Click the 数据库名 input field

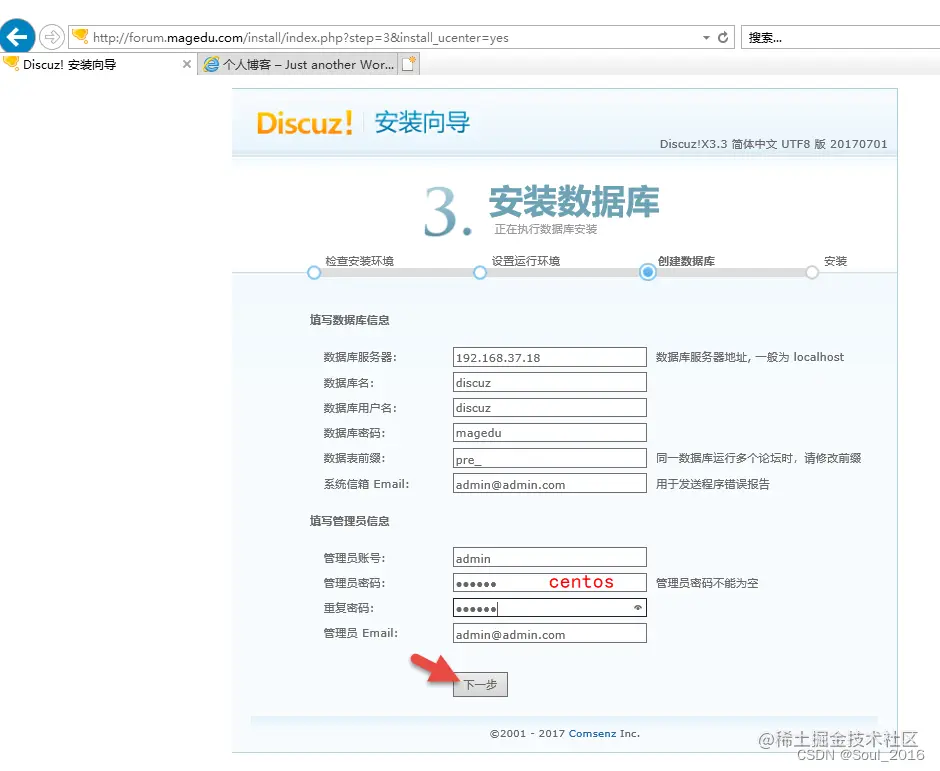[550, 382]
